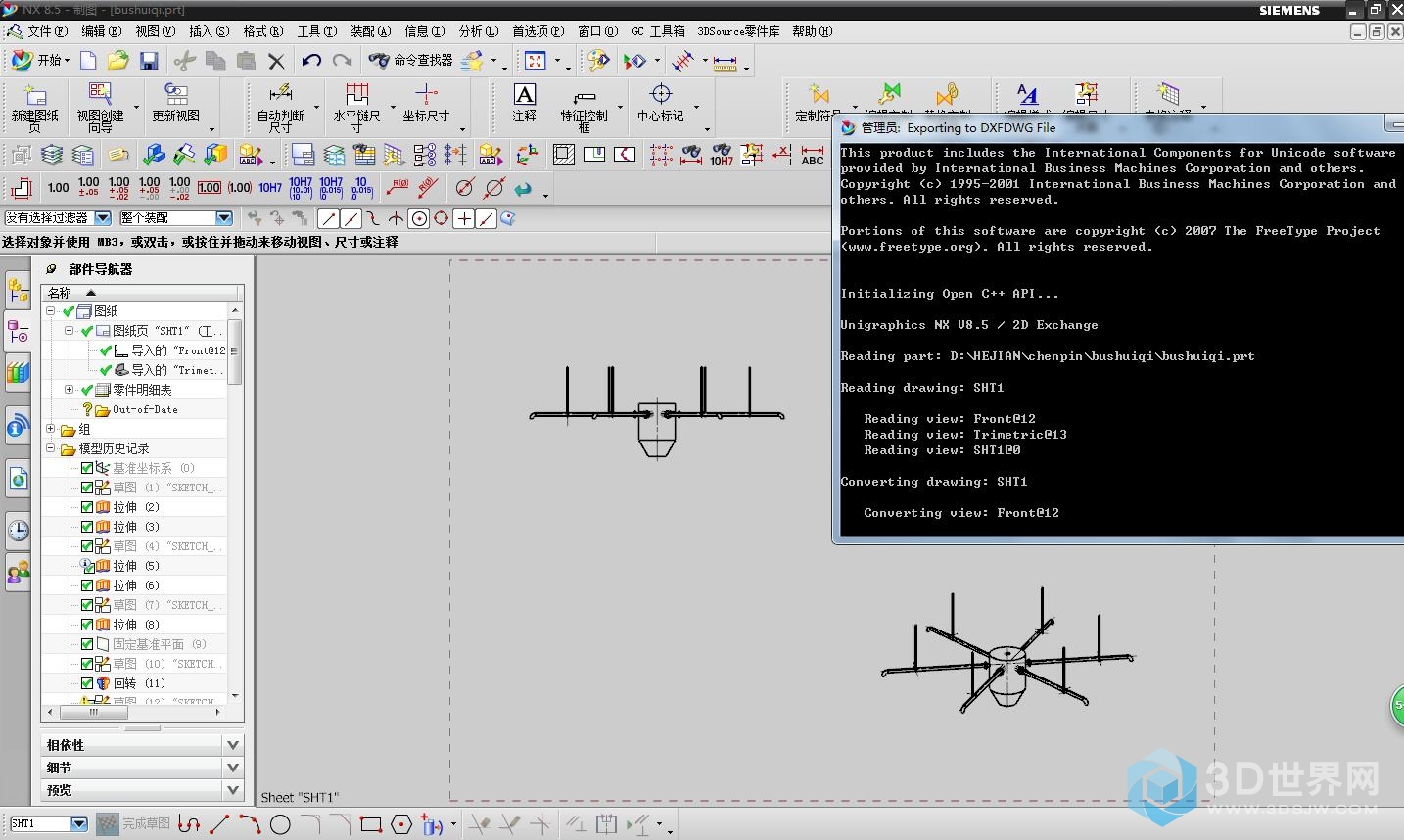Image resolution: width=1404 pixels, height=840 pixels.
Task: Click the parenthesized (1.00) reference dimension icon
Action: 240,187
